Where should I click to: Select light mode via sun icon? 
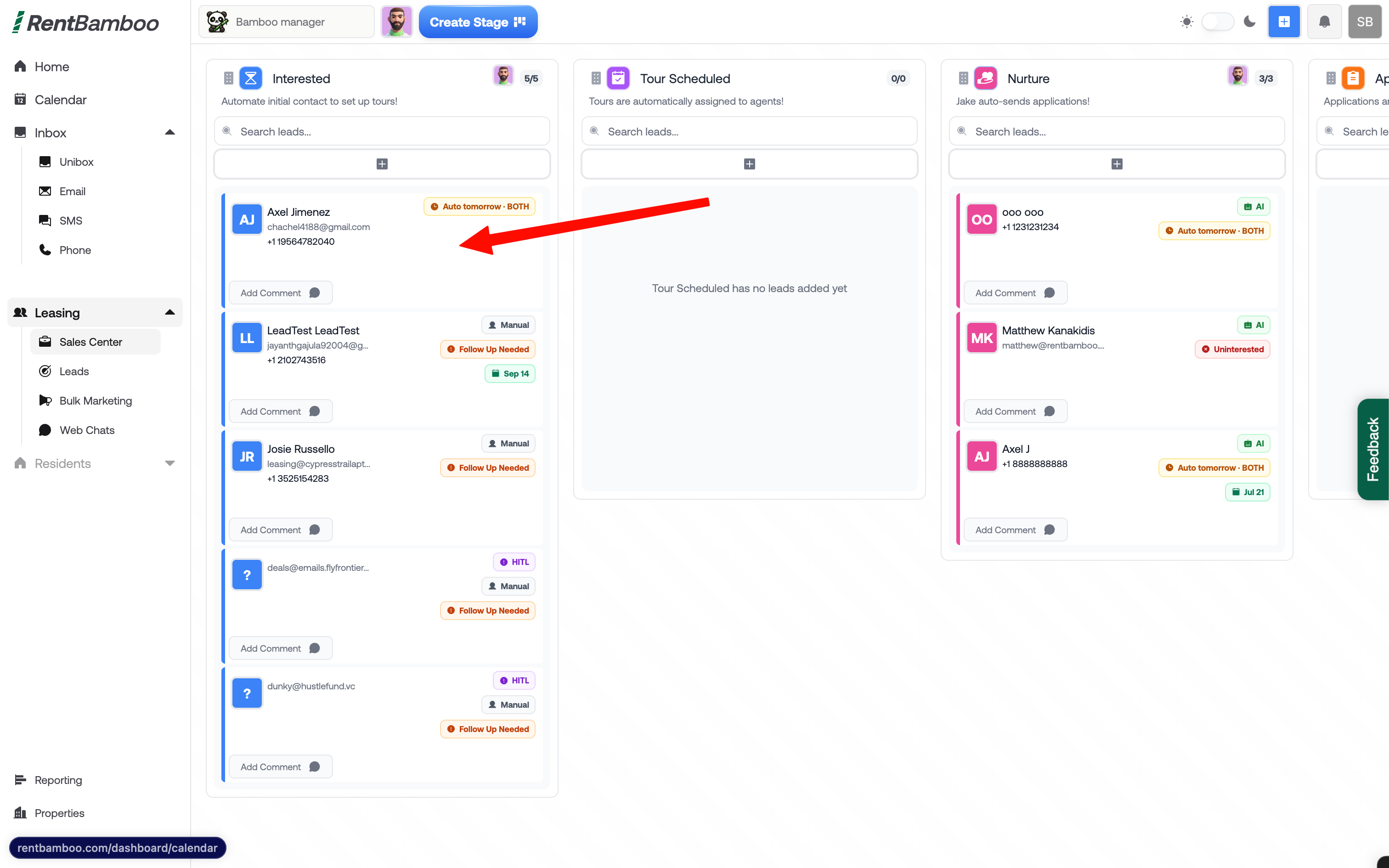click(1186, 22)
